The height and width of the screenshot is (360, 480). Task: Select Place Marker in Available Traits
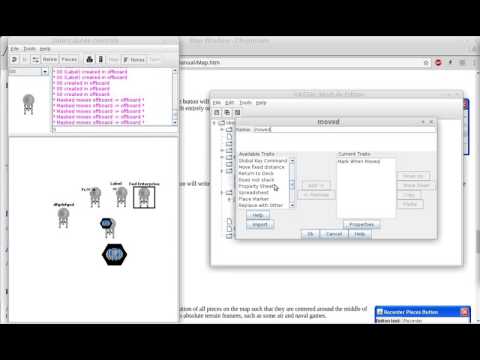click(254, 199)
